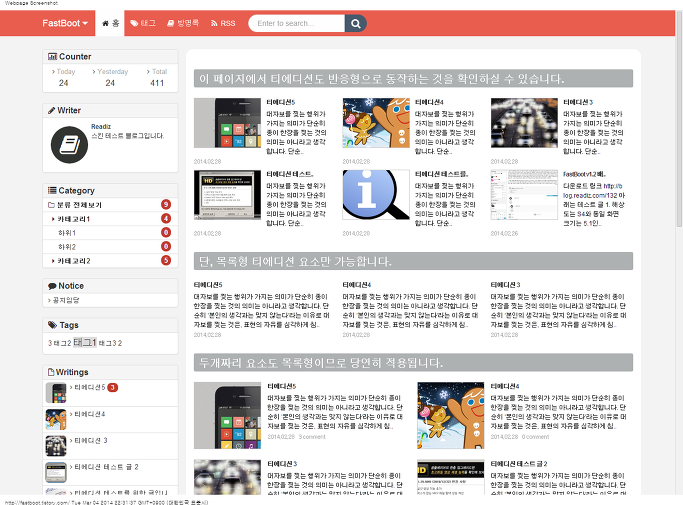Screen dimensions: 683x505
Task: Click comment badge 3 next to 티에디션5
Action: tap(112, 387)
